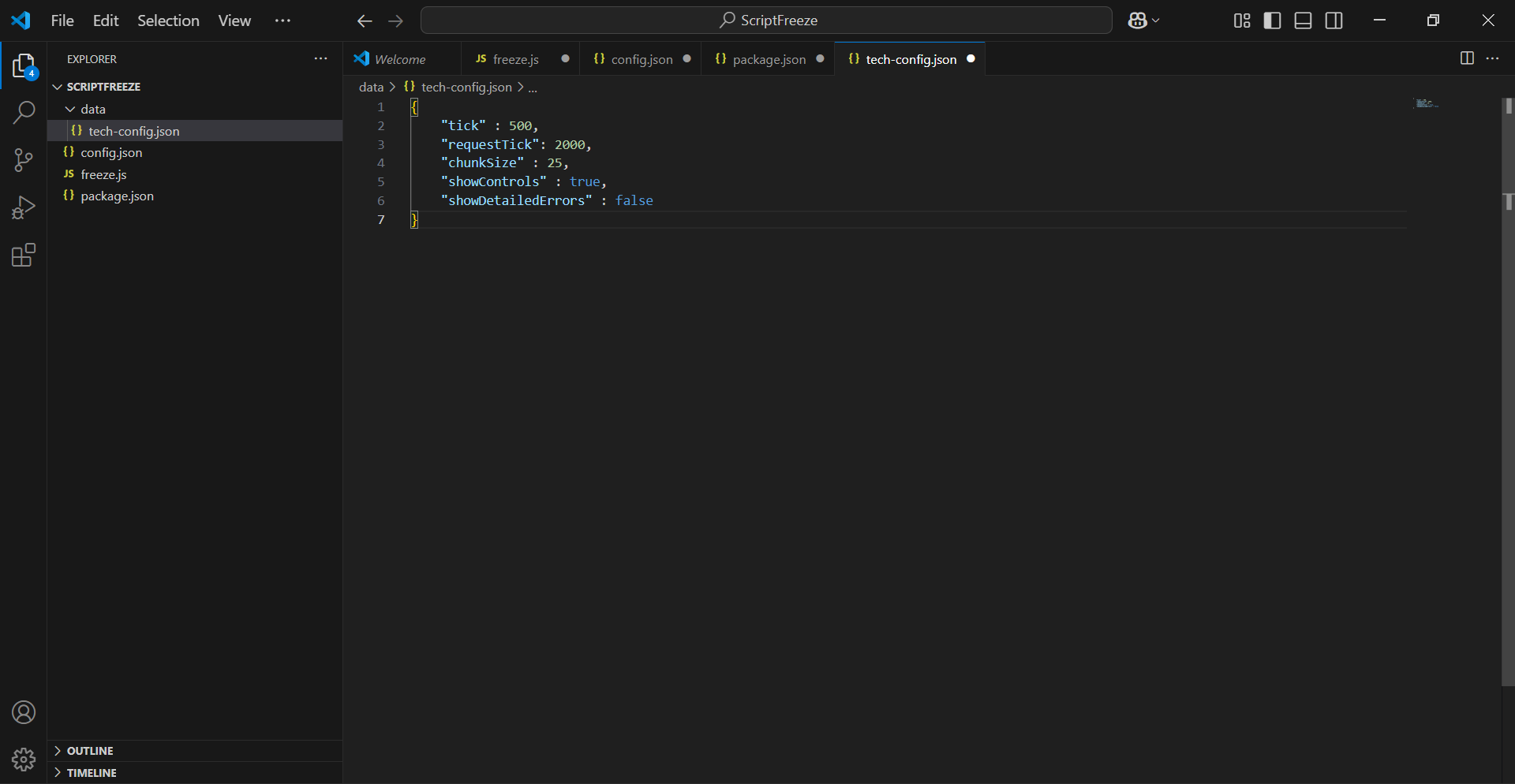Image resolution: width=1515 pixels, height=784 pixels.
Task: Open the View menu
Action: click(234, 21)
